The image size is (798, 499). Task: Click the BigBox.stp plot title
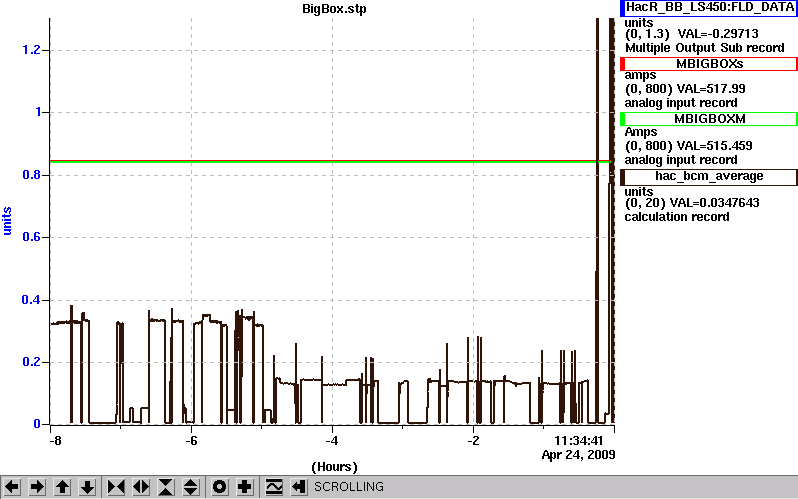point(334,9)
